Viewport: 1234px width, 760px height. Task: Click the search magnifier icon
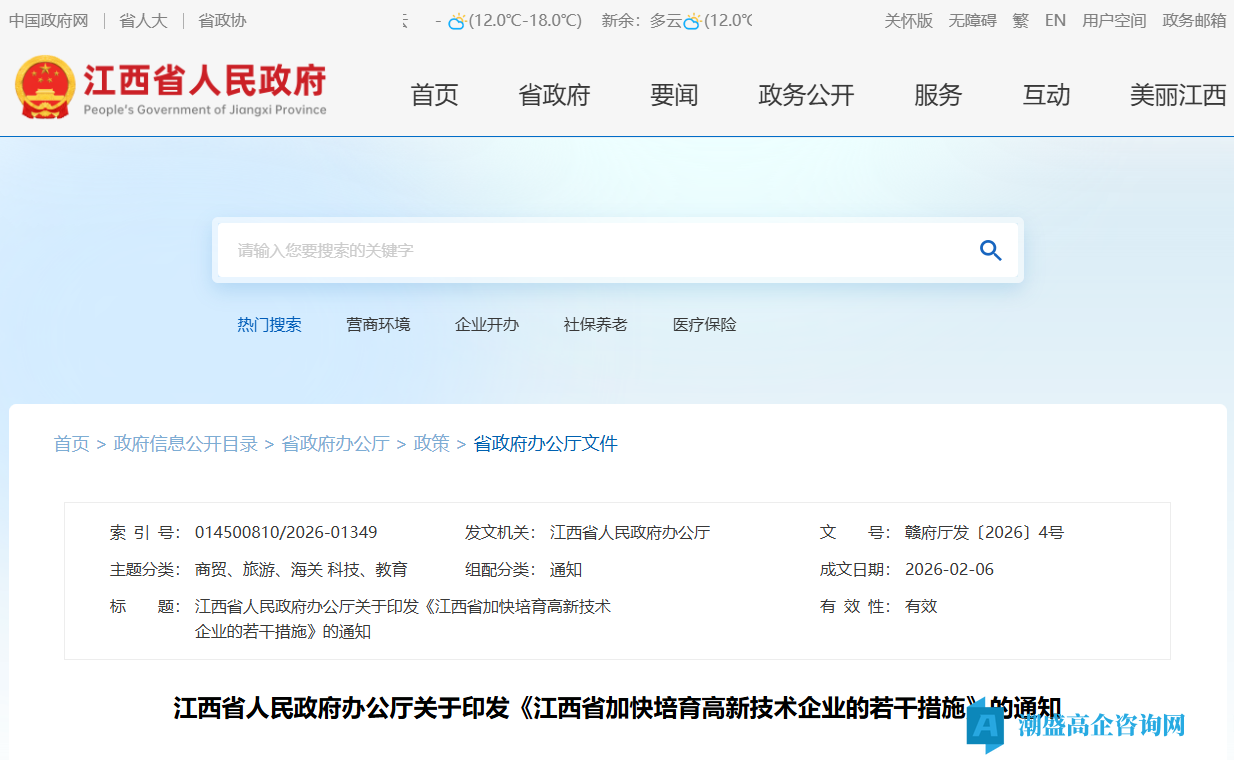pyautogui.click(x=990, y=250)
